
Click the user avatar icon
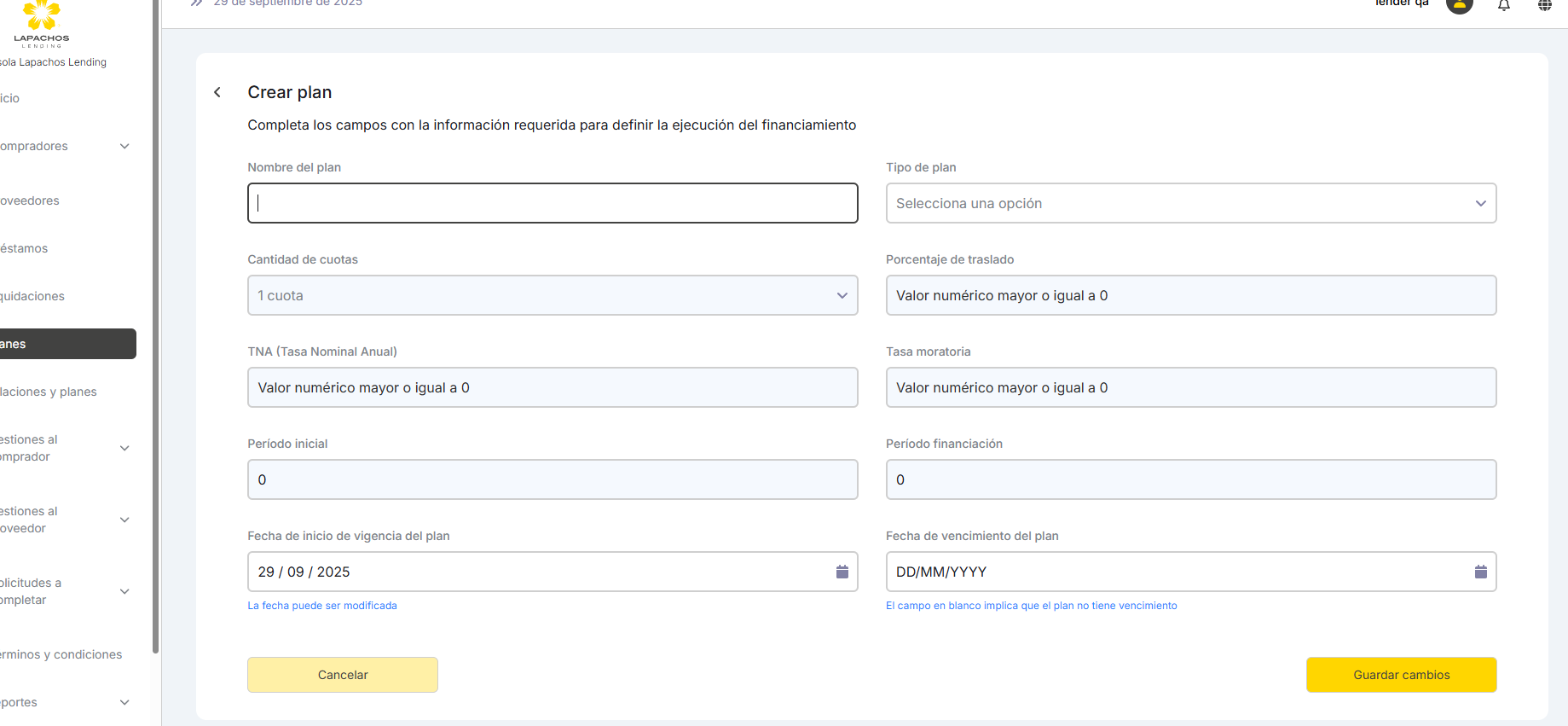(x=1459, y=5)
